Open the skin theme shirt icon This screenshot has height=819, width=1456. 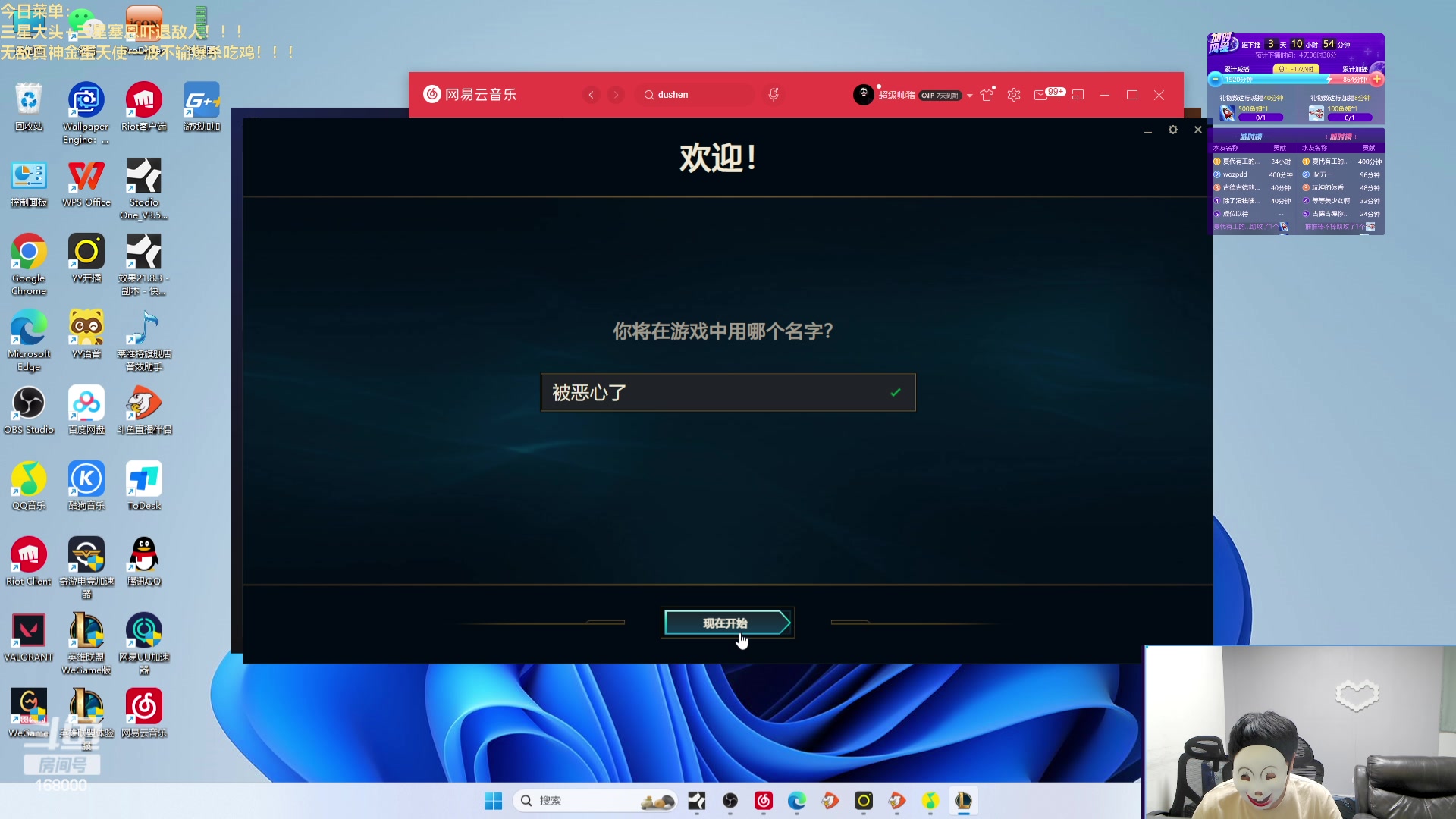click(987, 95)
